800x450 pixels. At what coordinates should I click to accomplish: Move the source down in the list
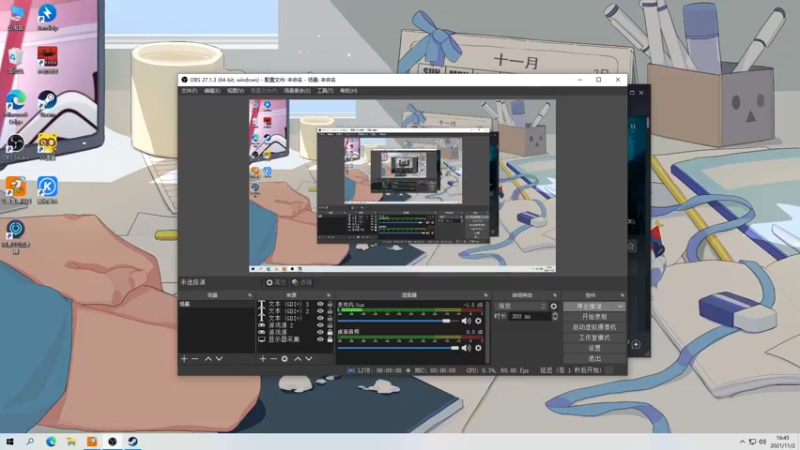309,359
